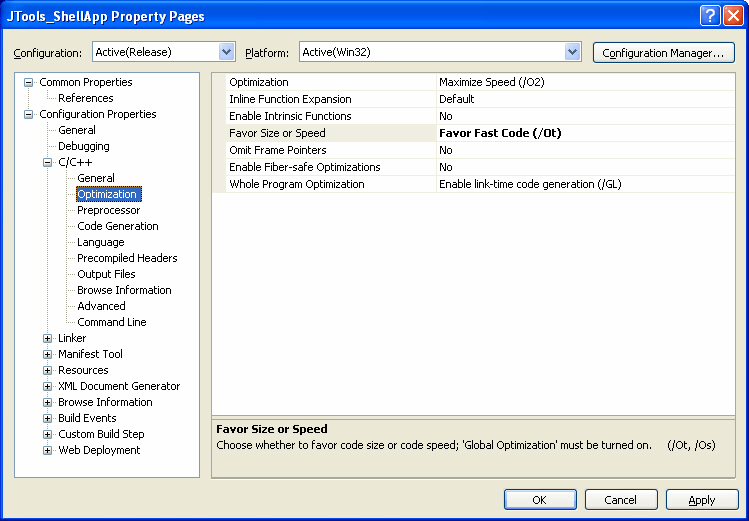This screenshot has height=521, width=749.
Task: Expand the XML Document Generator node
Action: (x=47, y=386)
